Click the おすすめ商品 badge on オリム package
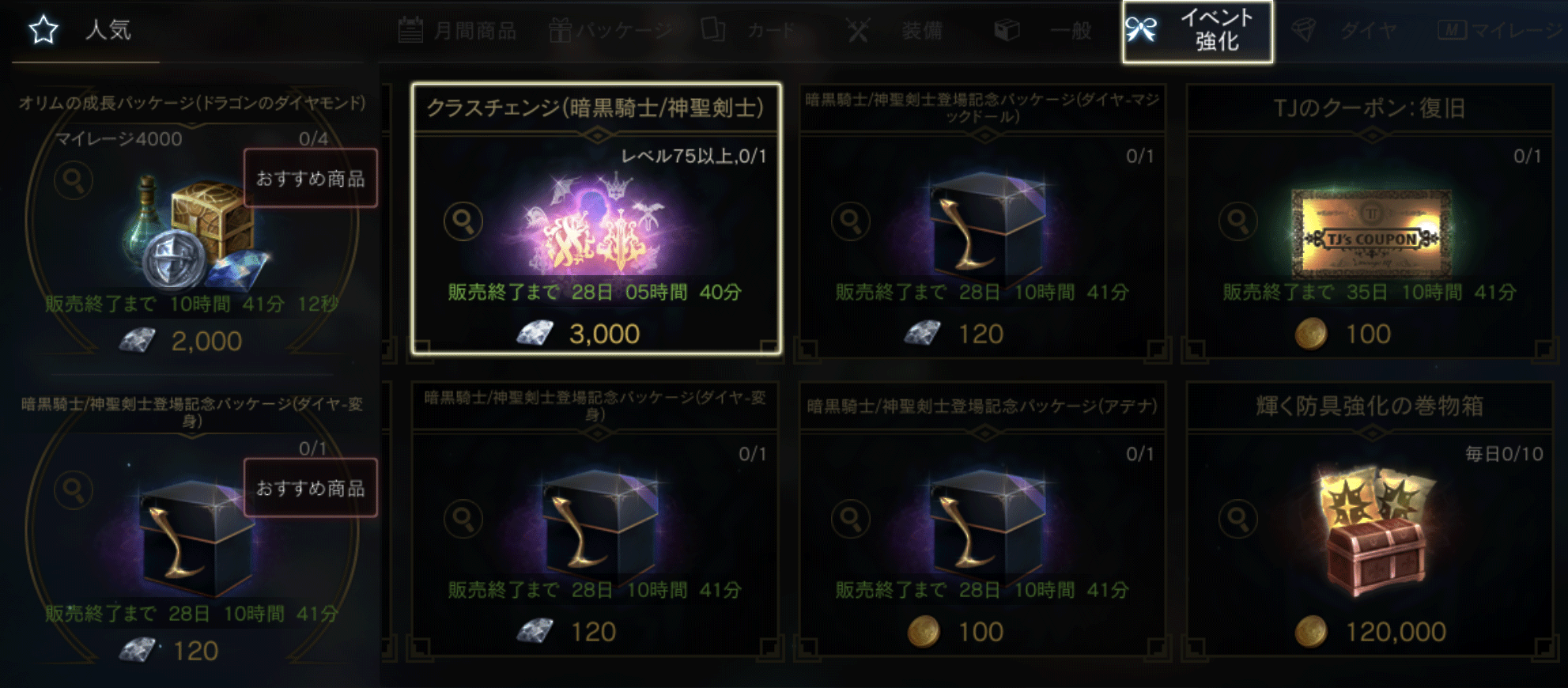 310,179
